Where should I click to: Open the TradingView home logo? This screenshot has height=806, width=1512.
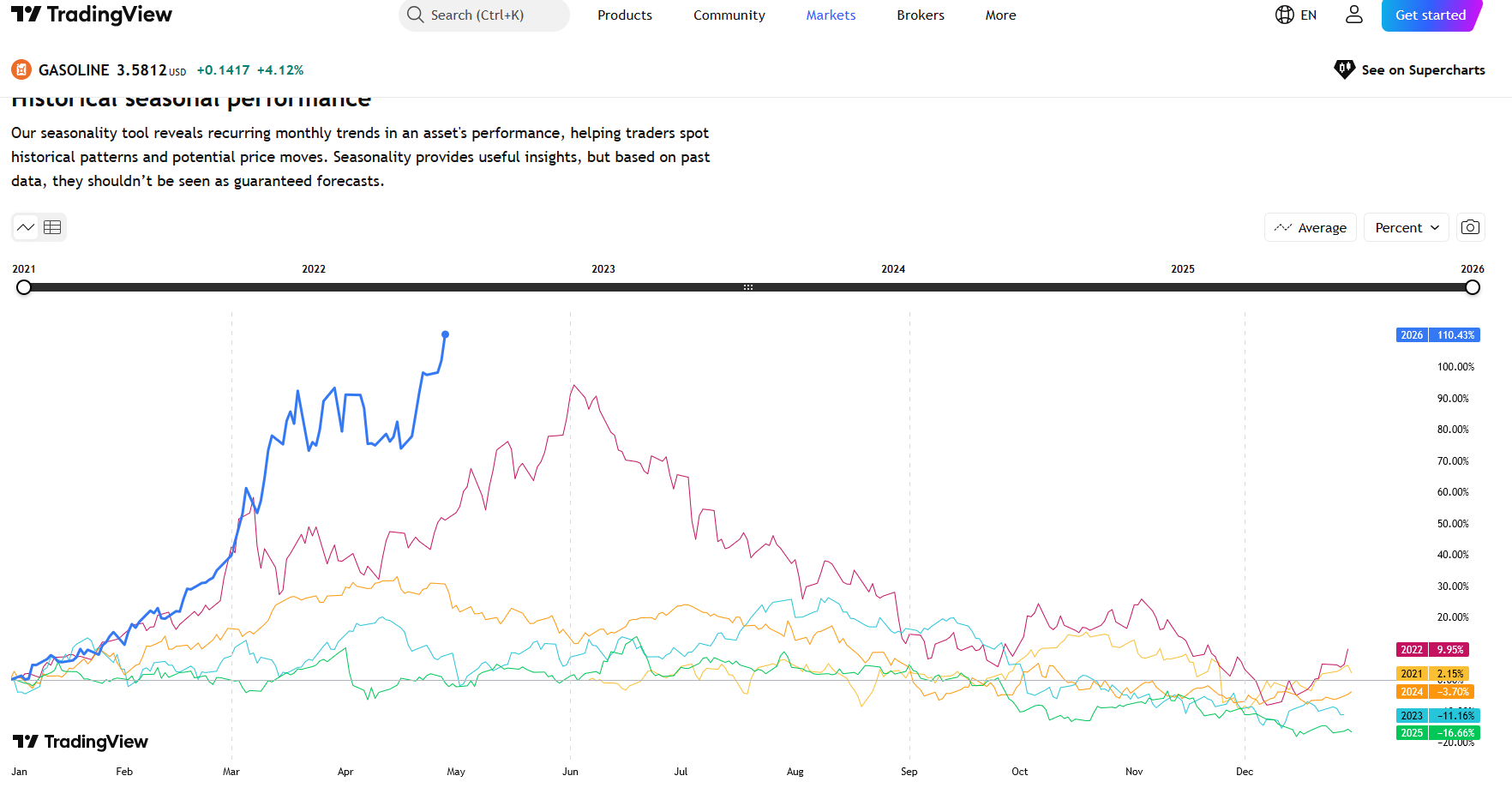point(92,15)
